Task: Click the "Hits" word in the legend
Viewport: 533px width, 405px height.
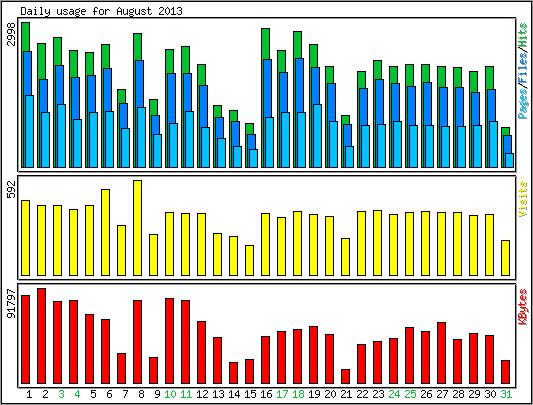Action: click(x=523, y=35)
